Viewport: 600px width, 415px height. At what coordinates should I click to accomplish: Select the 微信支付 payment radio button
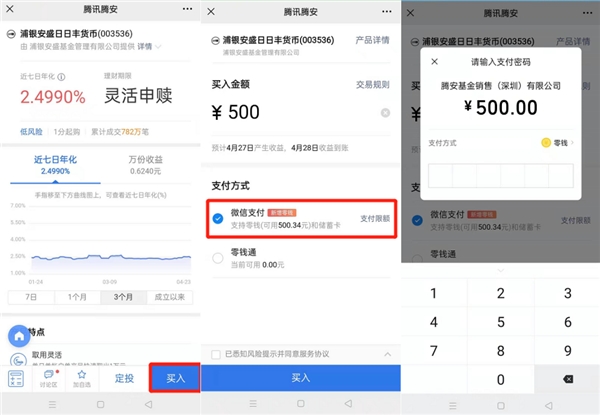click(x=218, y=218)
